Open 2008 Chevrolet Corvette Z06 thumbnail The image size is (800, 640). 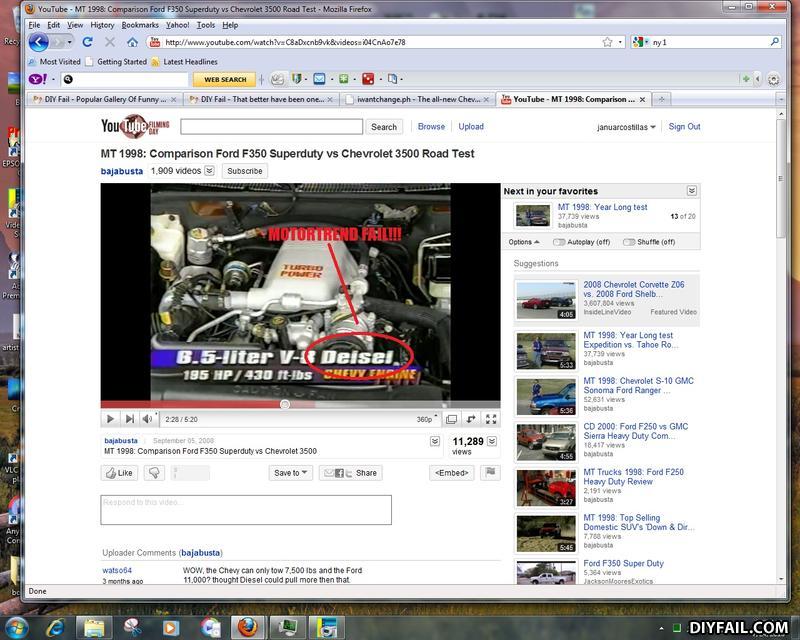point(545,300)
